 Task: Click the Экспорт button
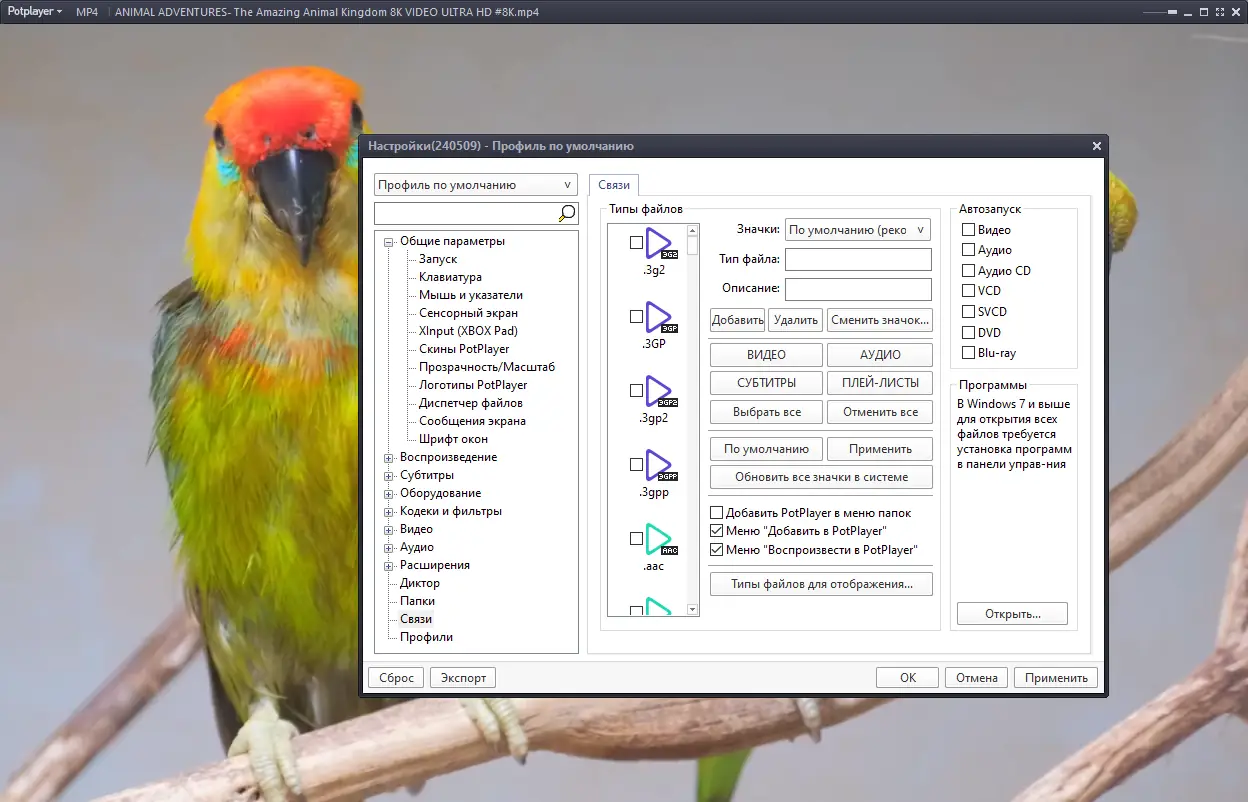pos(463,677)
